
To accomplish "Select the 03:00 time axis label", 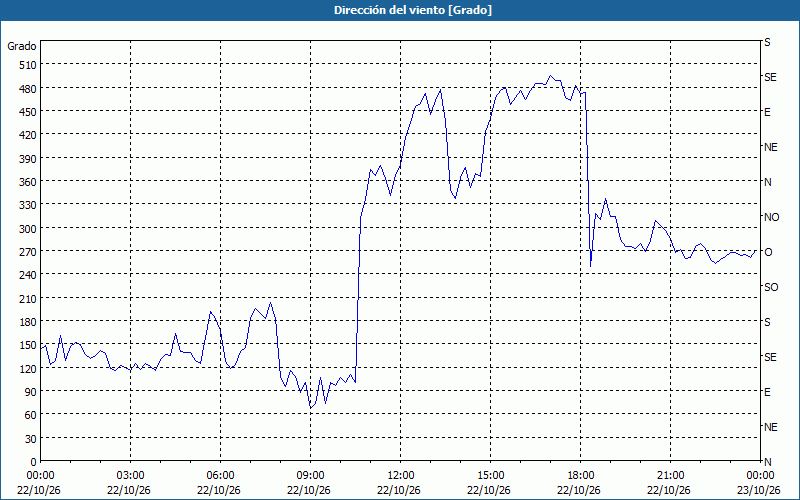I will (x=131, y=476).
